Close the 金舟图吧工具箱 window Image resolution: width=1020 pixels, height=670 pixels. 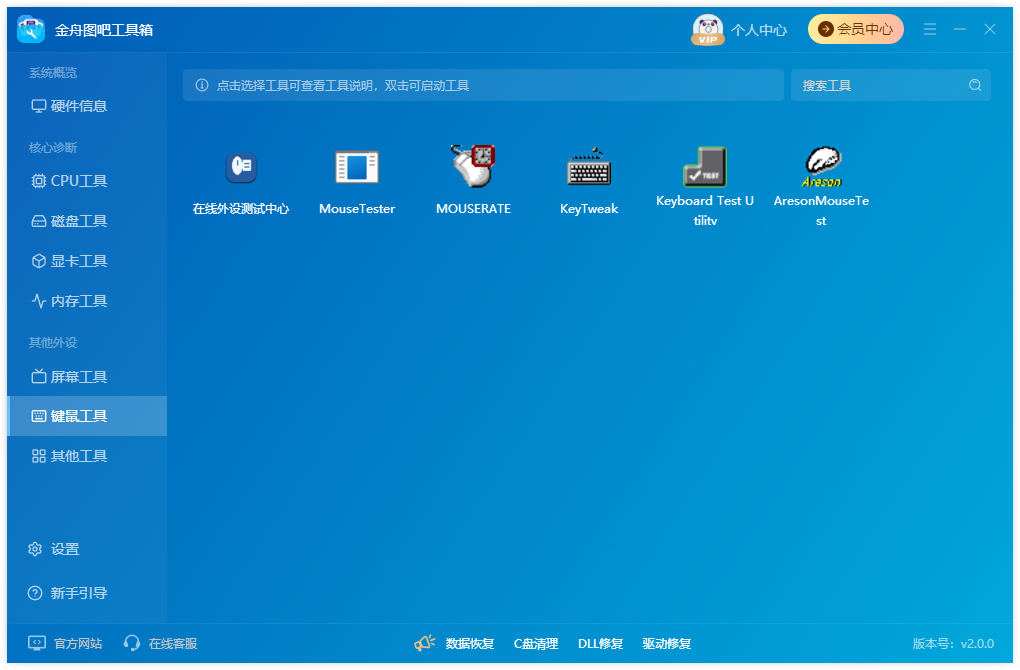click(989, 29)
